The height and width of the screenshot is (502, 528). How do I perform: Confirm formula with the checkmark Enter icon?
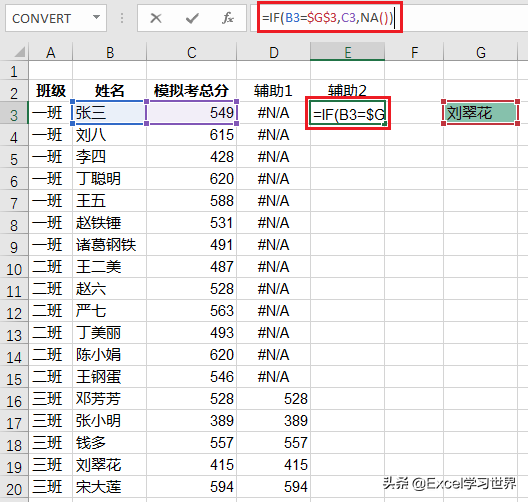tap(192, 18)
